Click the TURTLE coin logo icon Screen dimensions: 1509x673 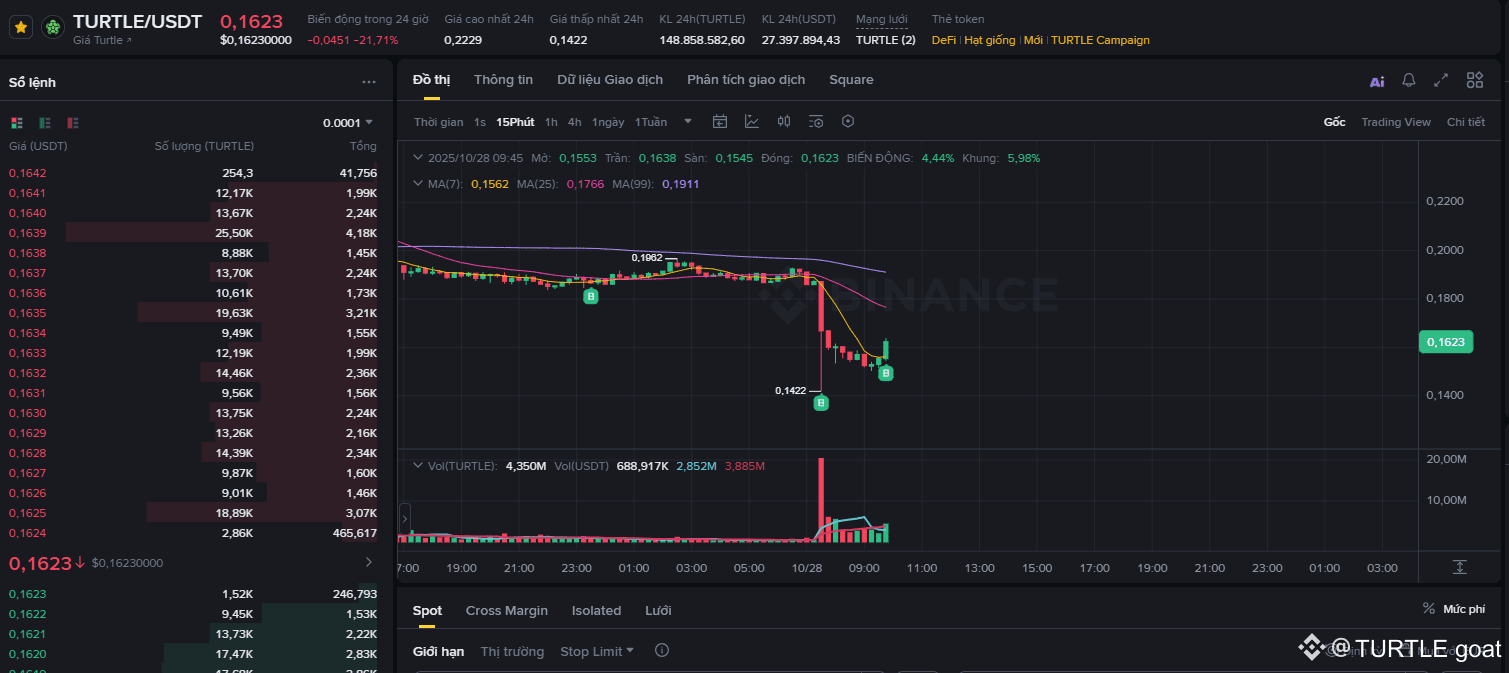pos(53,27)
